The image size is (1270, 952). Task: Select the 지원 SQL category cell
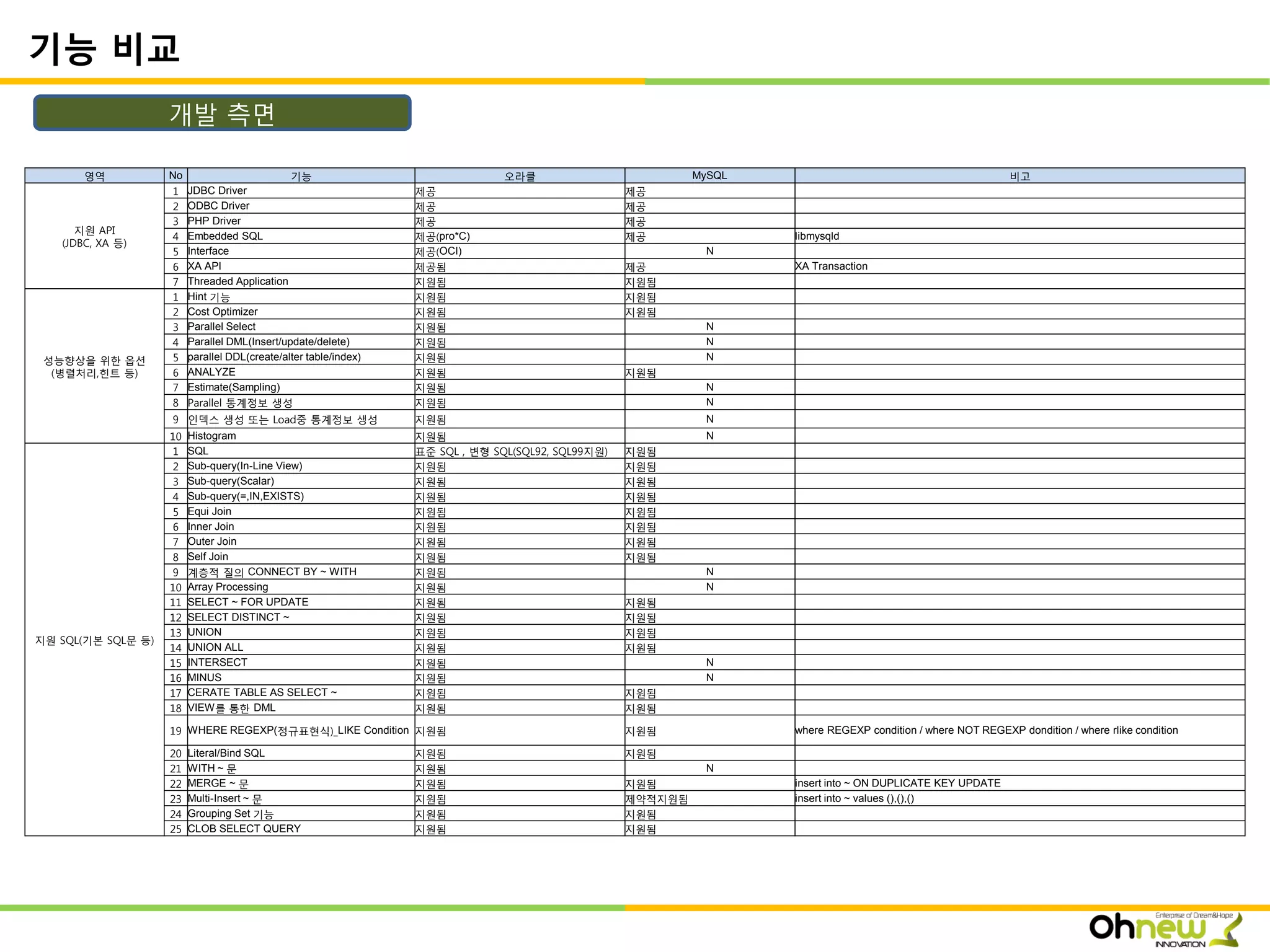(94, 640)
